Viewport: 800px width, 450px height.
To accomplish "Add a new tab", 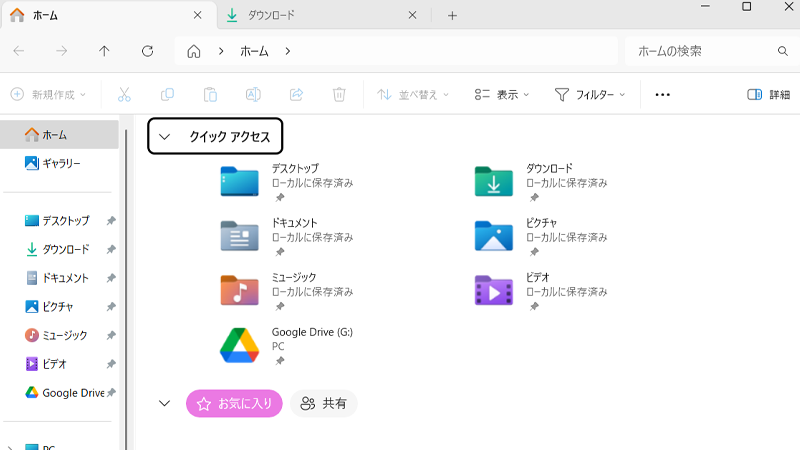I will click(452, 15).
